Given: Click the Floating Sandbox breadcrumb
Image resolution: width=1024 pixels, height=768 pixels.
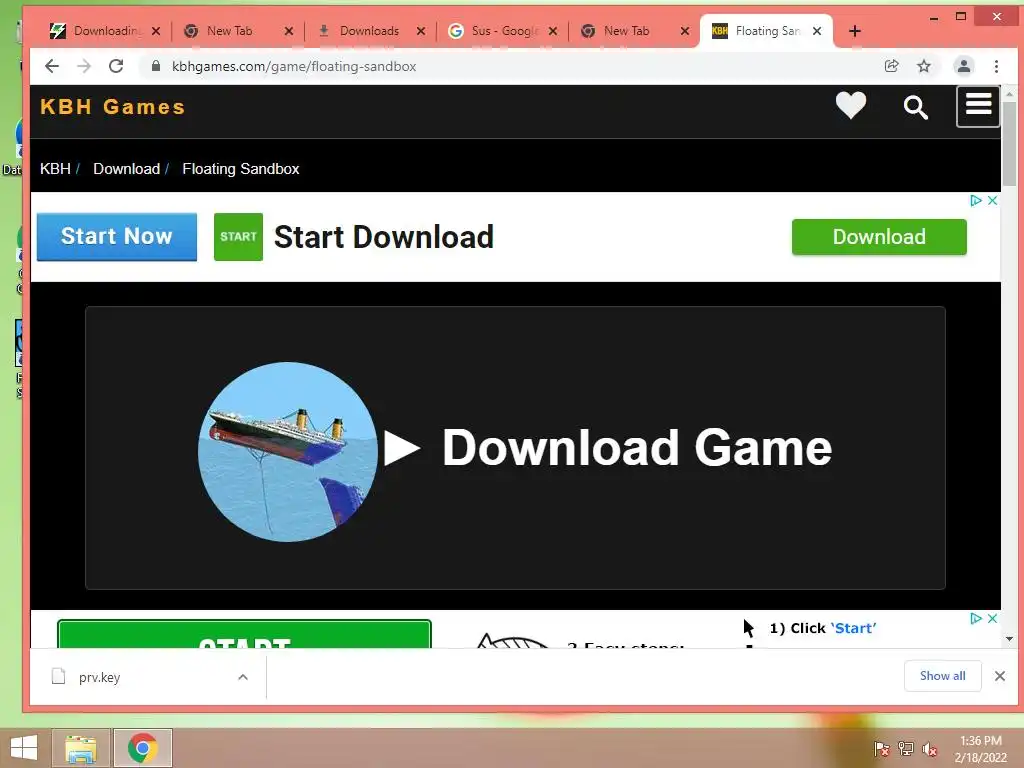Looking at the screenshot, I should pos(240,168).
